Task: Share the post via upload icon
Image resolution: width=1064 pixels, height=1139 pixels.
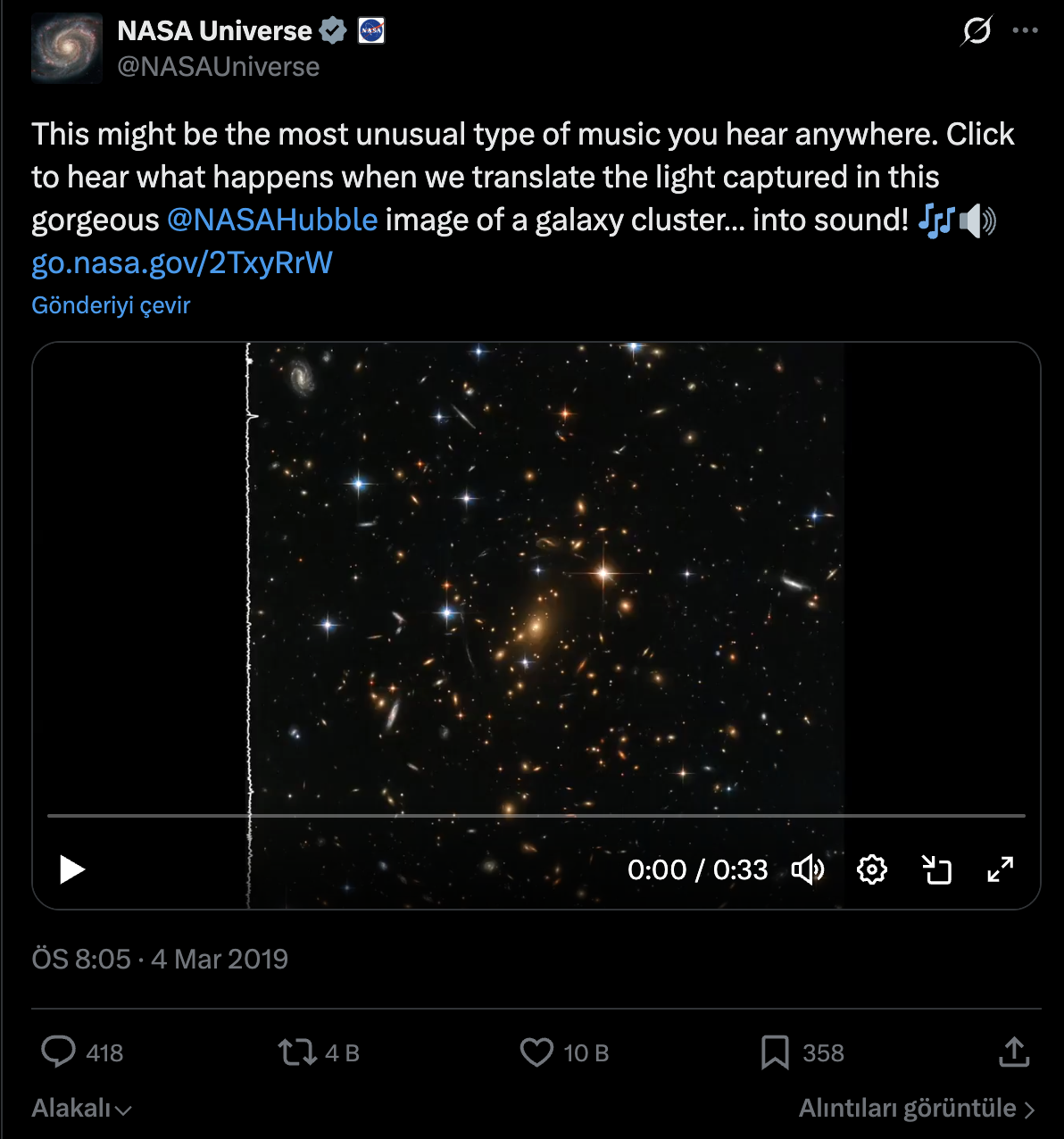Action: point(1014,1052)
